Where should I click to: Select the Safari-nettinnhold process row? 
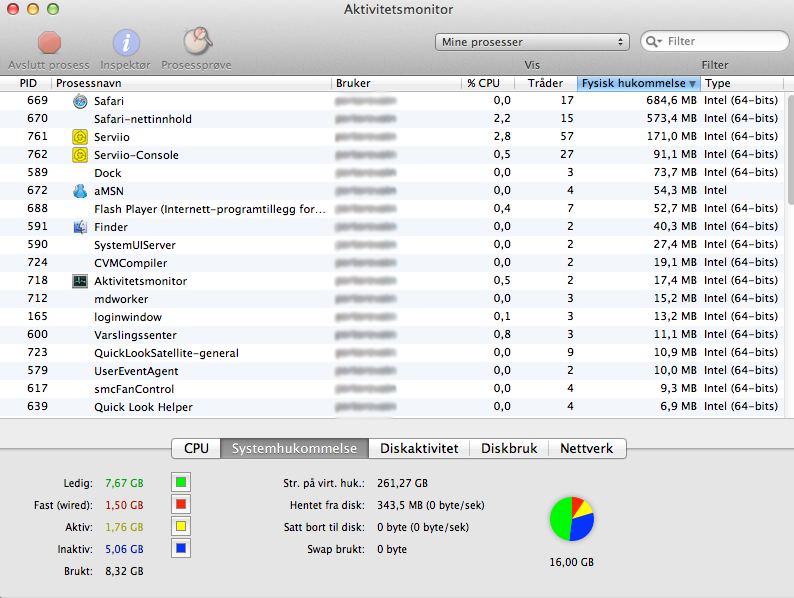392,119
